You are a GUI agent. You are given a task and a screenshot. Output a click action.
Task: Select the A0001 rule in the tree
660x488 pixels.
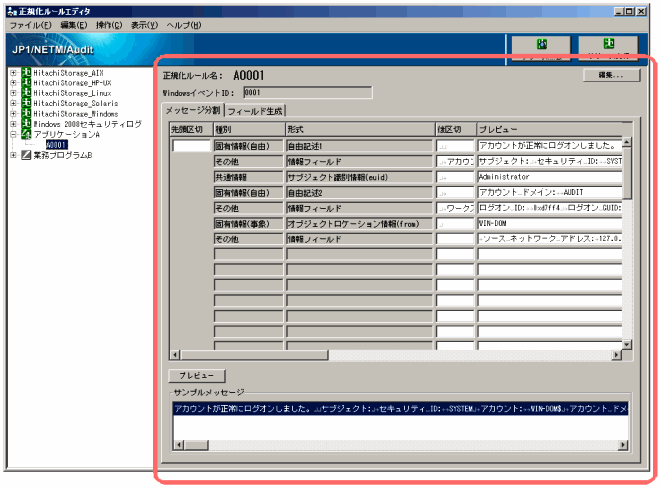(x=56, y=145)
